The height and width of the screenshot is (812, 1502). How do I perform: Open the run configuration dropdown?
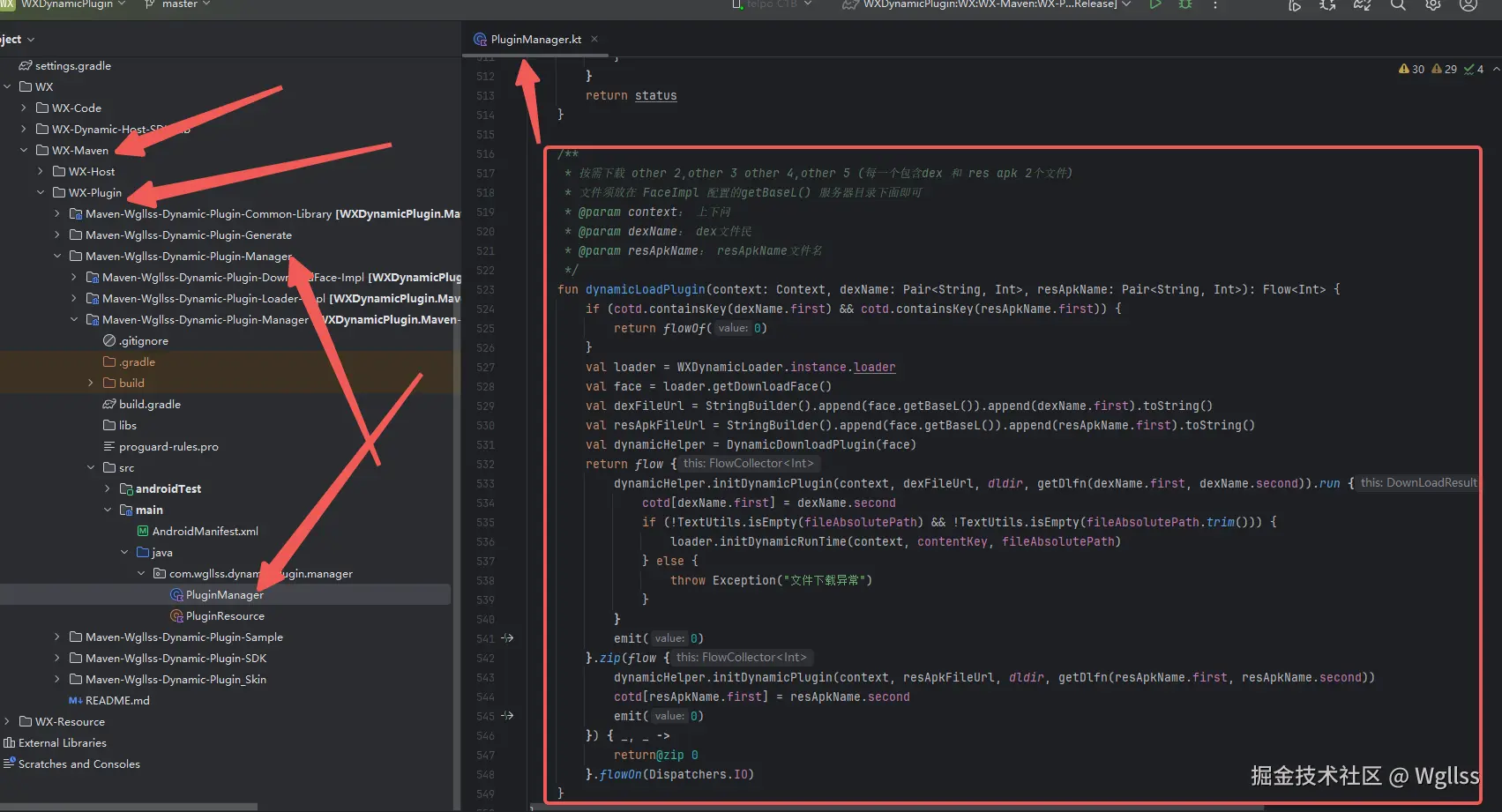click(986, 4)
